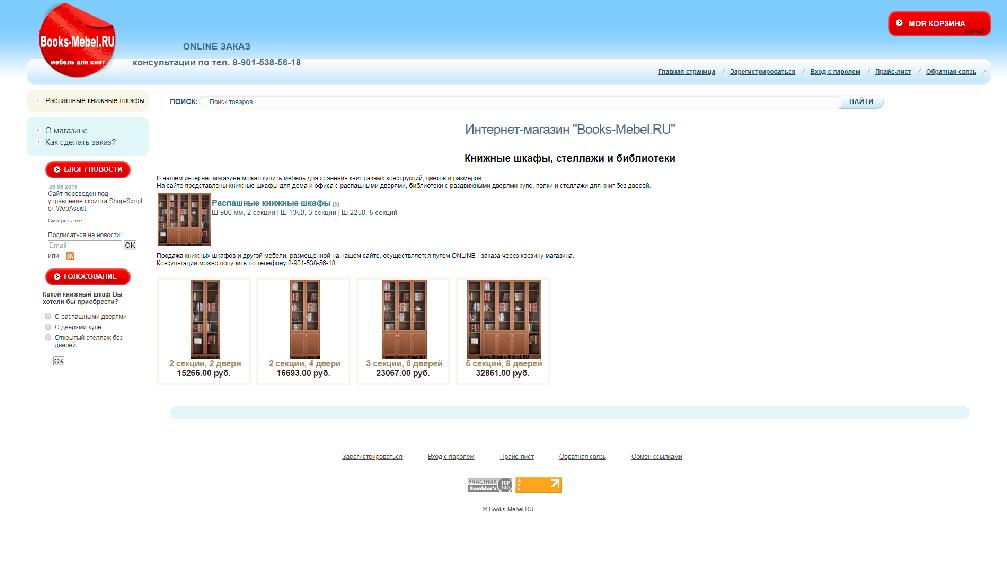Open the cabinets category in sidebar
The height and width of the screenshot is (572, 1007).
[94, 101]
